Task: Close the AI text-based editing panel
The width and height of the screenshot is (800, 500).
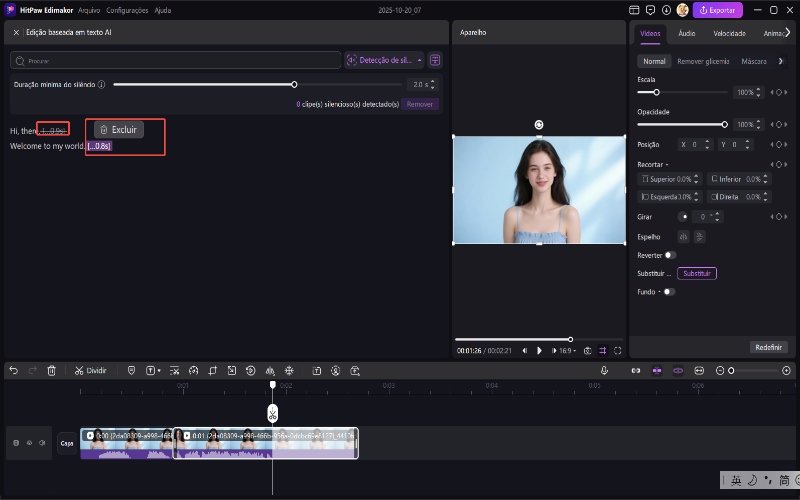Action: [16, 32]
